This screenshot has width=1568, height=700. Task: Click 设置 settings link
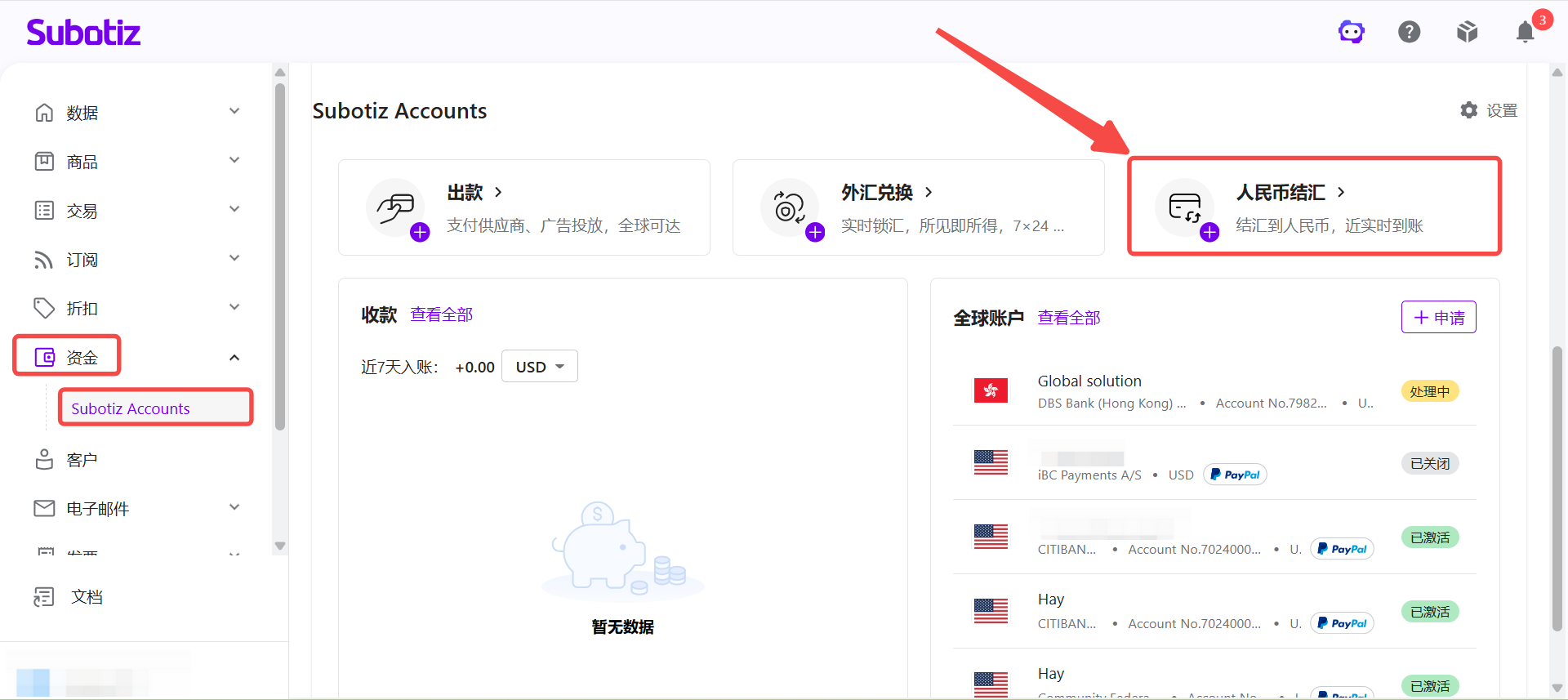pyautogui.click(x=1501, y=110)
